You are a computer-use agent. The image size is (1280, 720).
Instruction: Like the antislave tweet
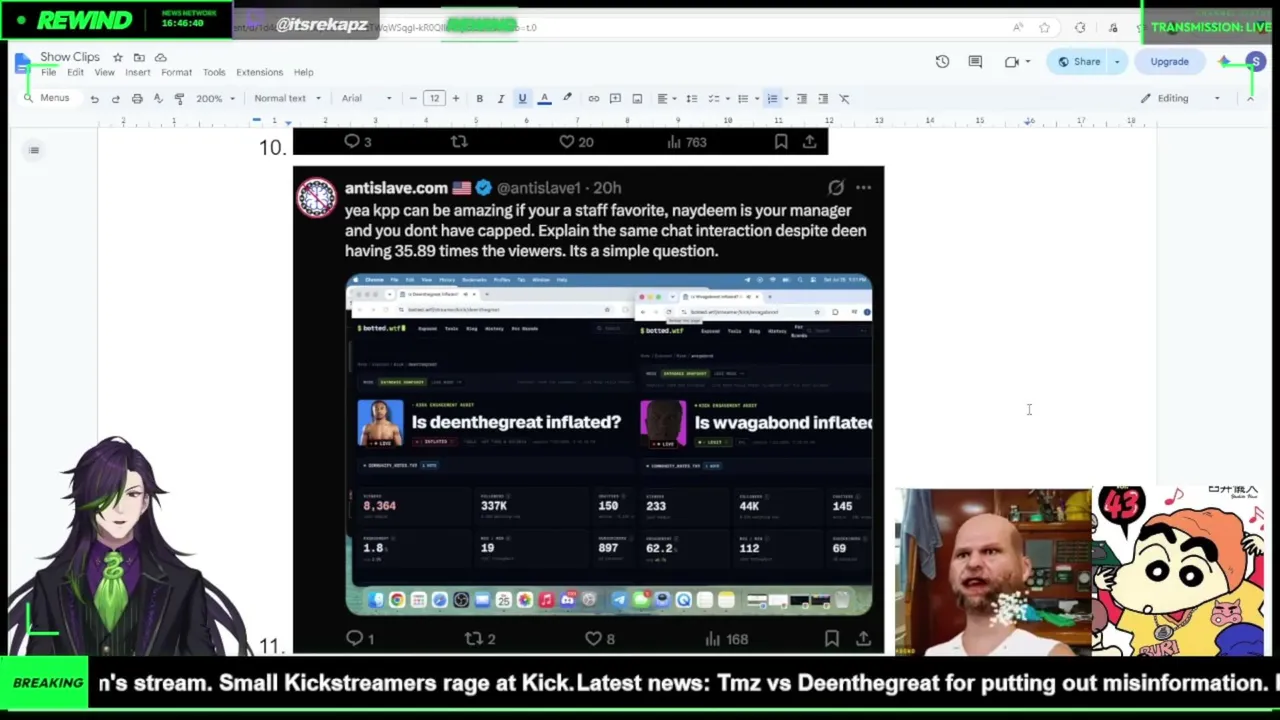click(x=594, y=638)
